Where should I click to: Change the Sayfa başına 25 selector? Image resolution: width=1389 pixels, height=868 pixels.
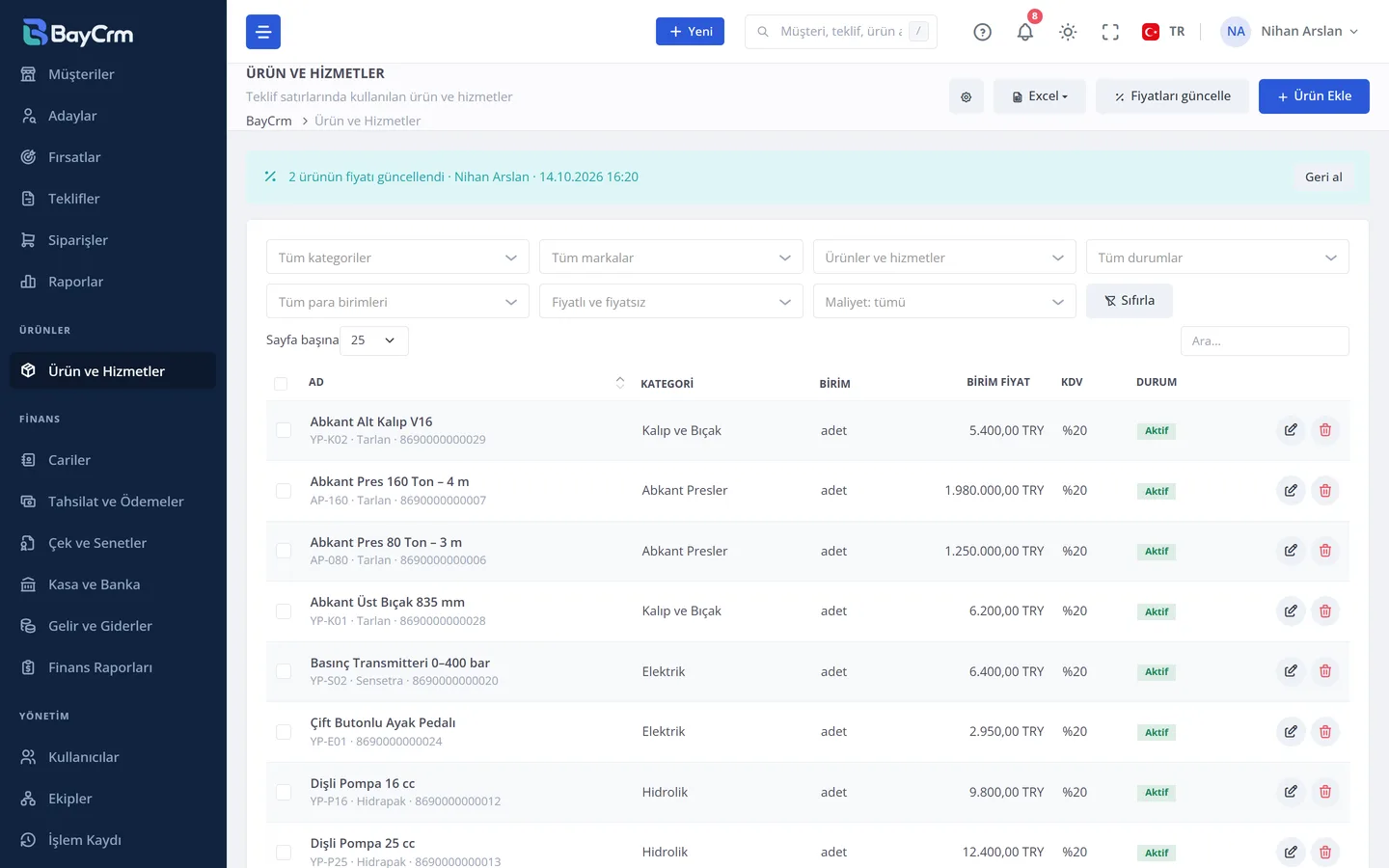click(374, 340)
